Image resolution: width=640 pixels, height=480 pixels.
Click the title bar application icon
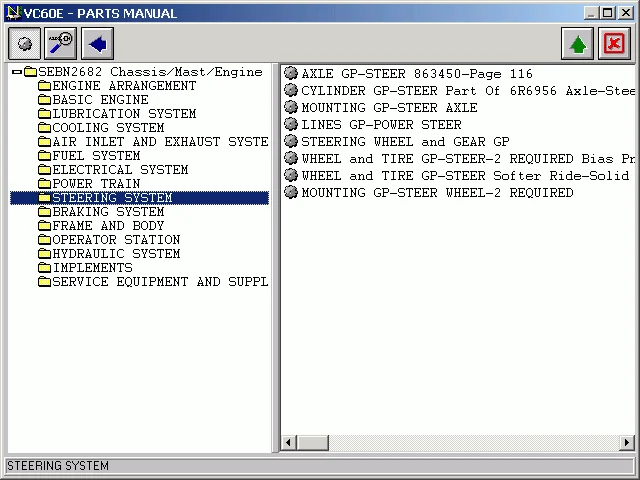[13, 13]
